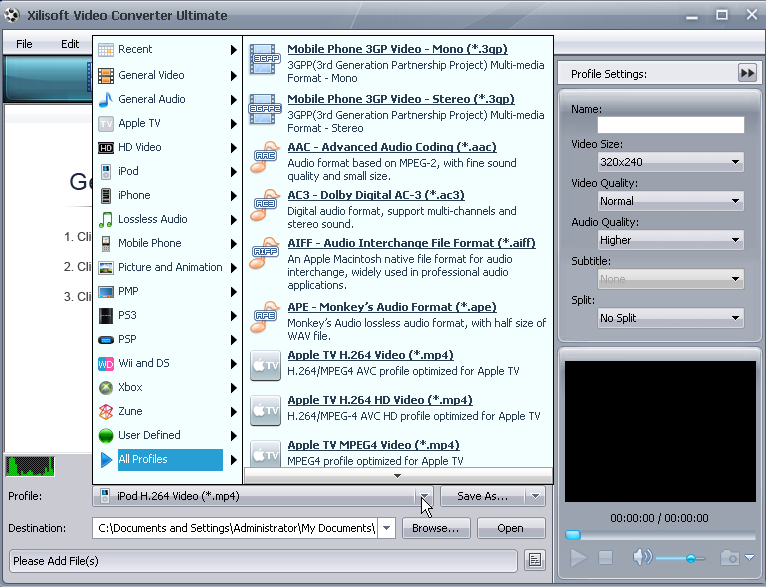Collapse Profile Settings panel with double-arrow

tap(747, 73)
